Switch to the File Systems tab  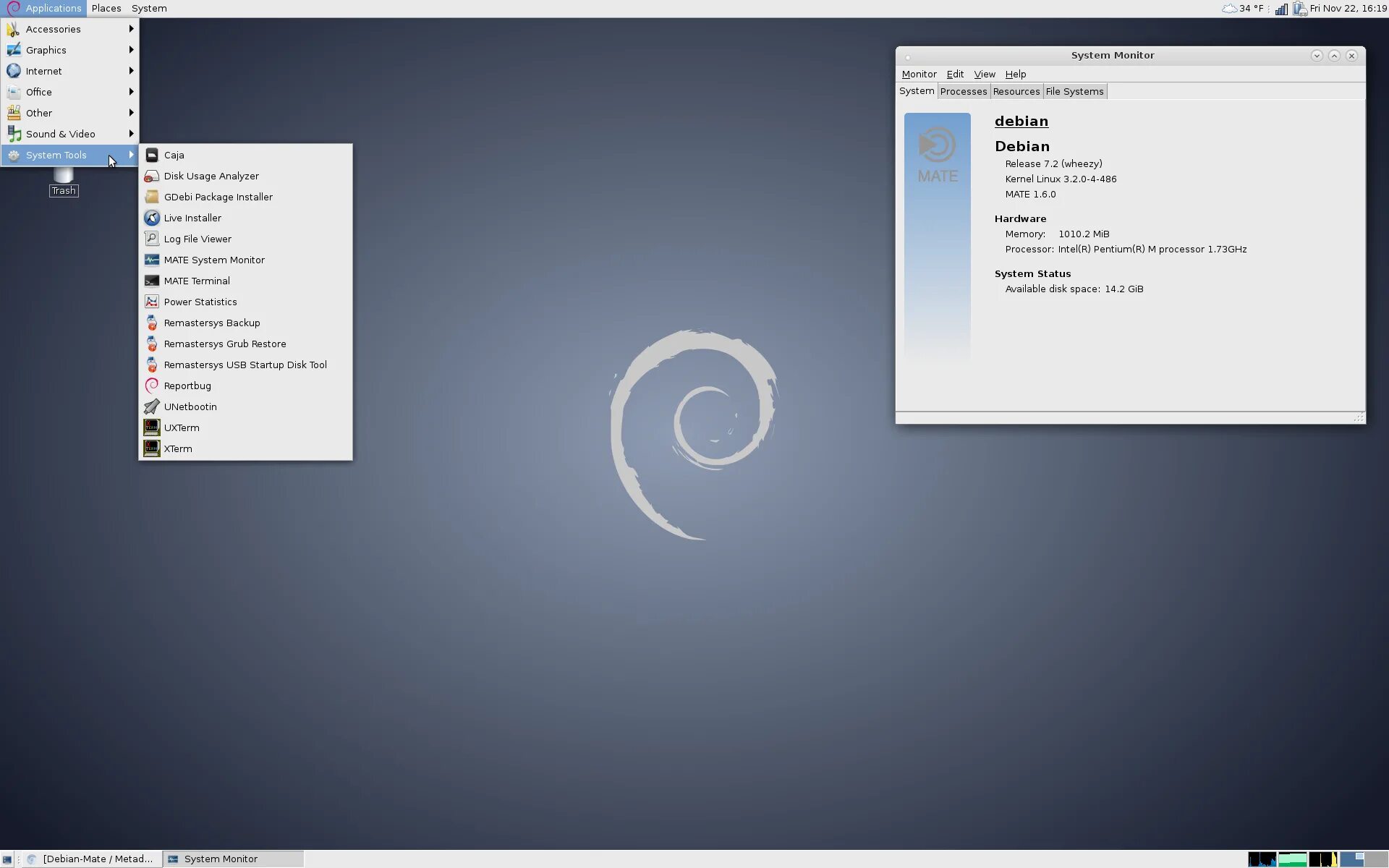pyautogui.click(x=1074, y=91)
